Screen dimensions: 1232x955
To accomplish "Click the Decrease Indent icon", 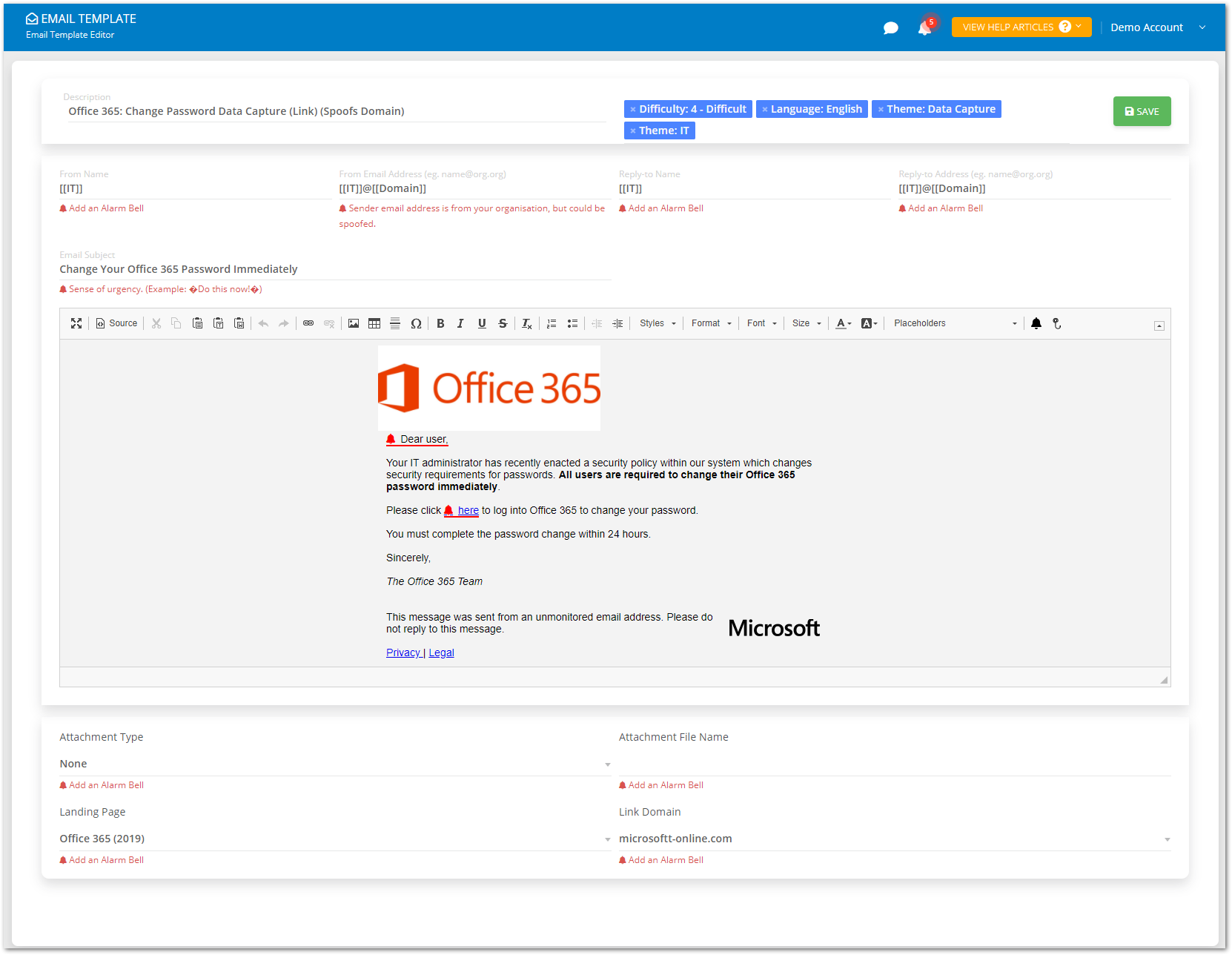I will [x=597, y=323].
